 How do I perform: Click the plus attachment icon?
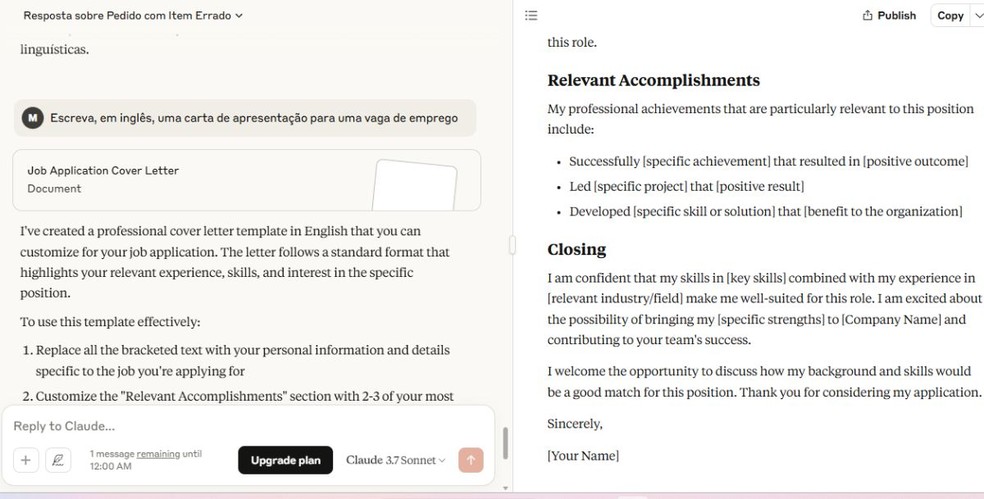tap(26, 460)
